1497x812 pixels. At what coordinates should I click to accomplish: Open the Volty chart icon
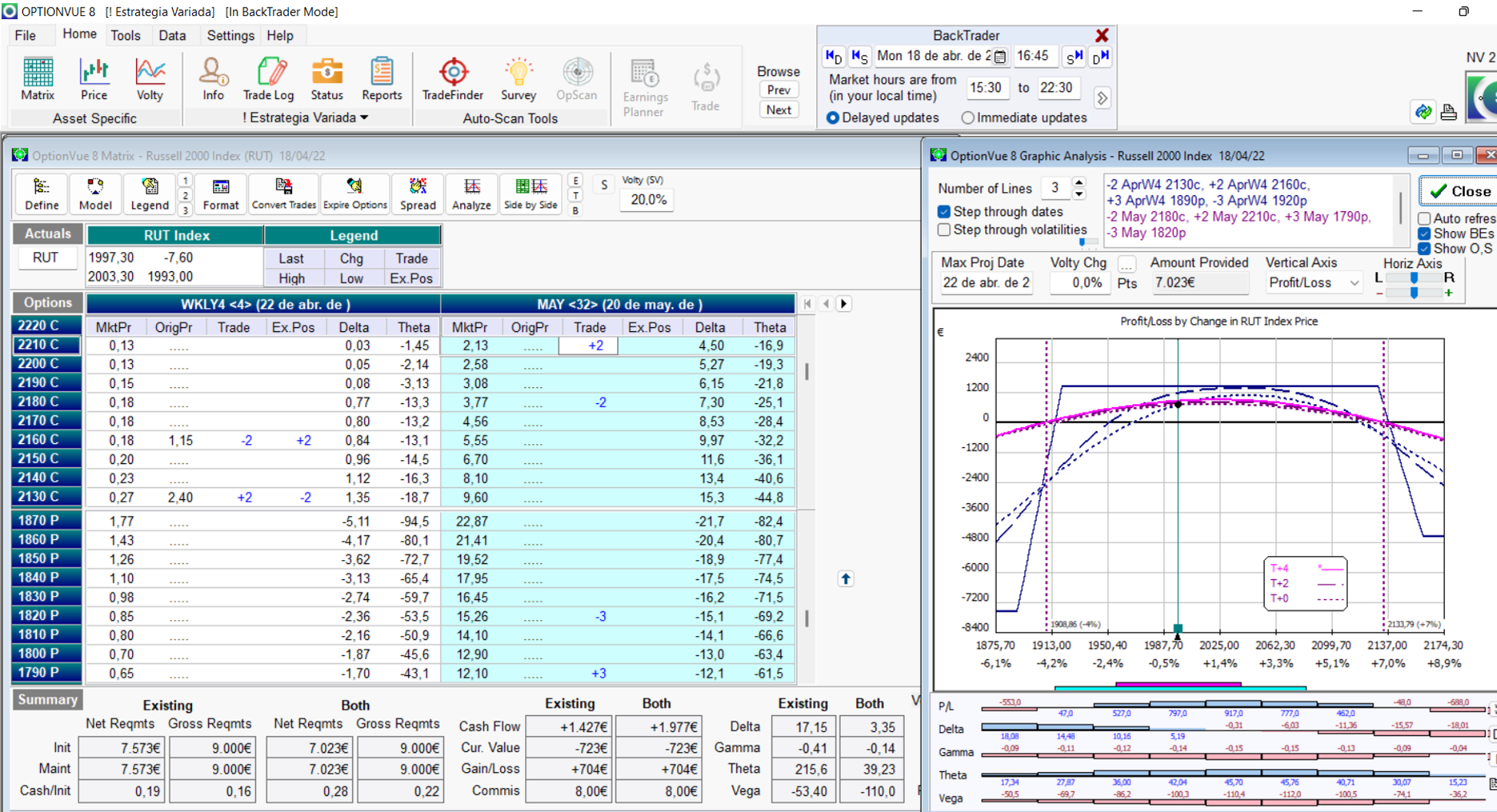pyautogui.click(x=150, y=79)
